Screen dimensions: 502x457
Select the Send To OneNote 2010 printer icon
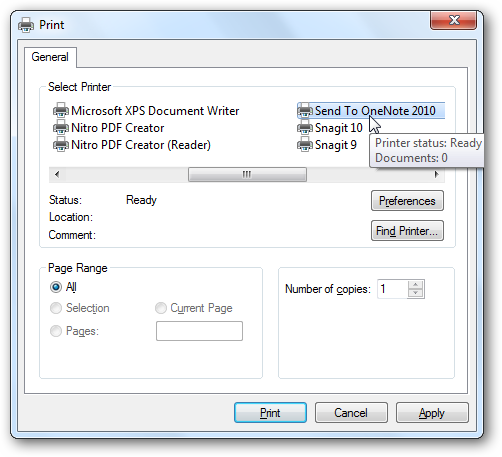pyautogui.click(x=305, y=110)
